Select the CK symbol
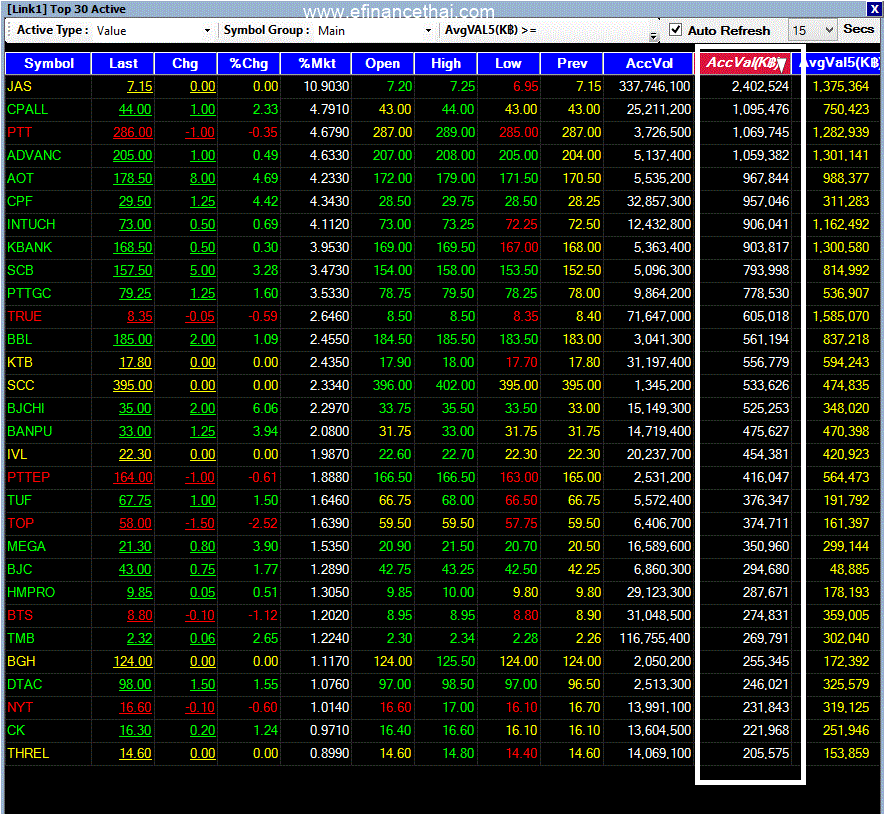Viewport: 885px width, 814px height. (x=16, y=730)
